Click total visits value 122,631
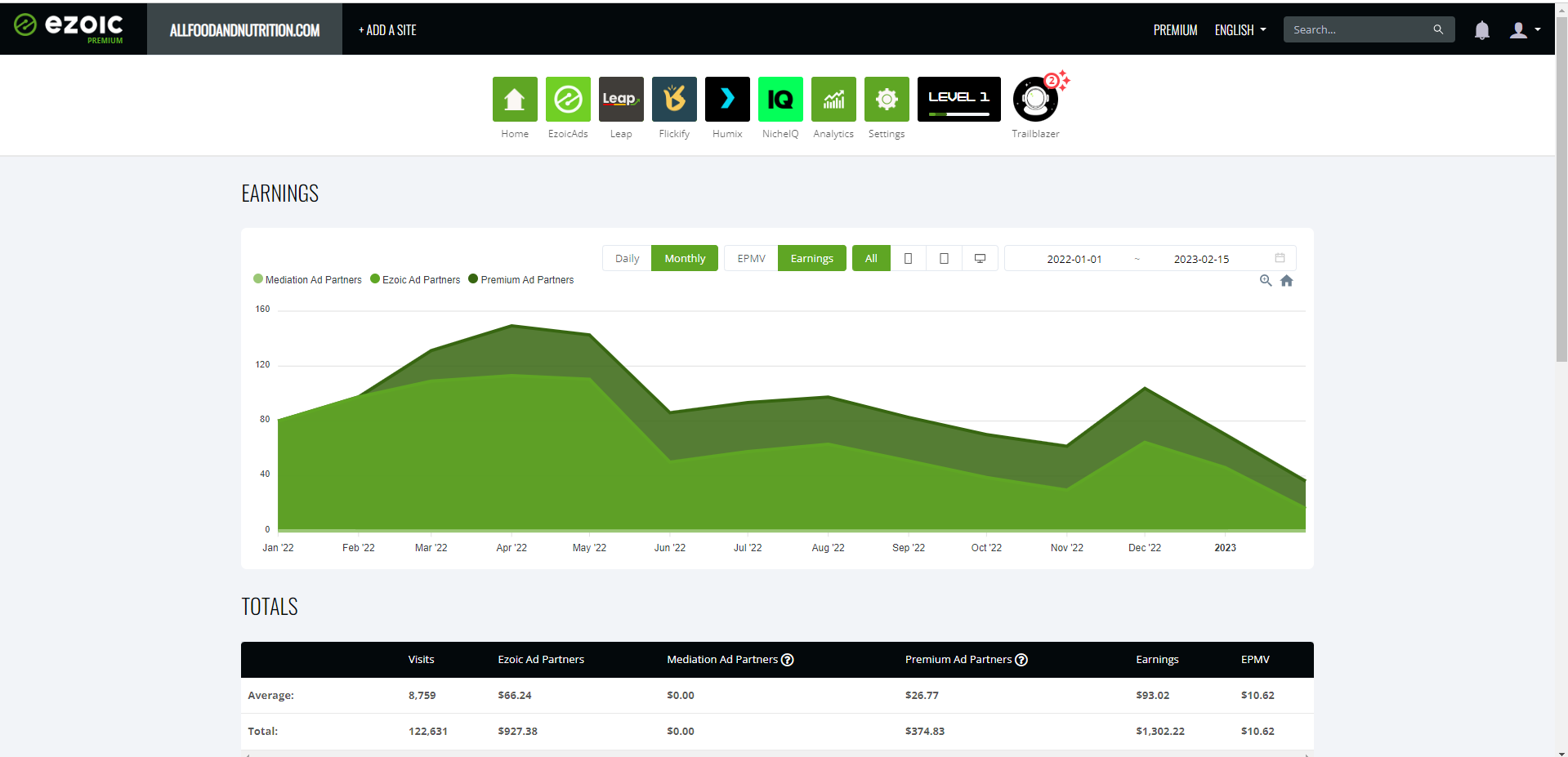Screen dimensions: 1568x757 [x=427, y=731]
